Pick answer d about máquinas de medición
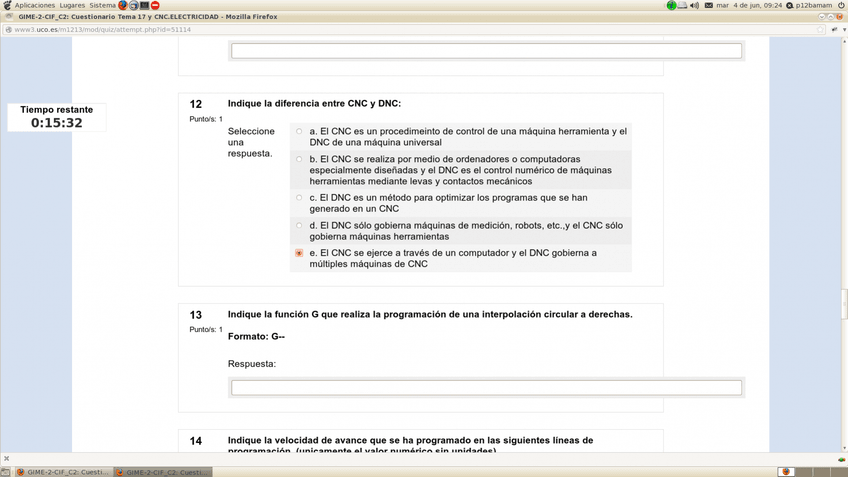Screen dimensions: 848x477 coord(299,226)
